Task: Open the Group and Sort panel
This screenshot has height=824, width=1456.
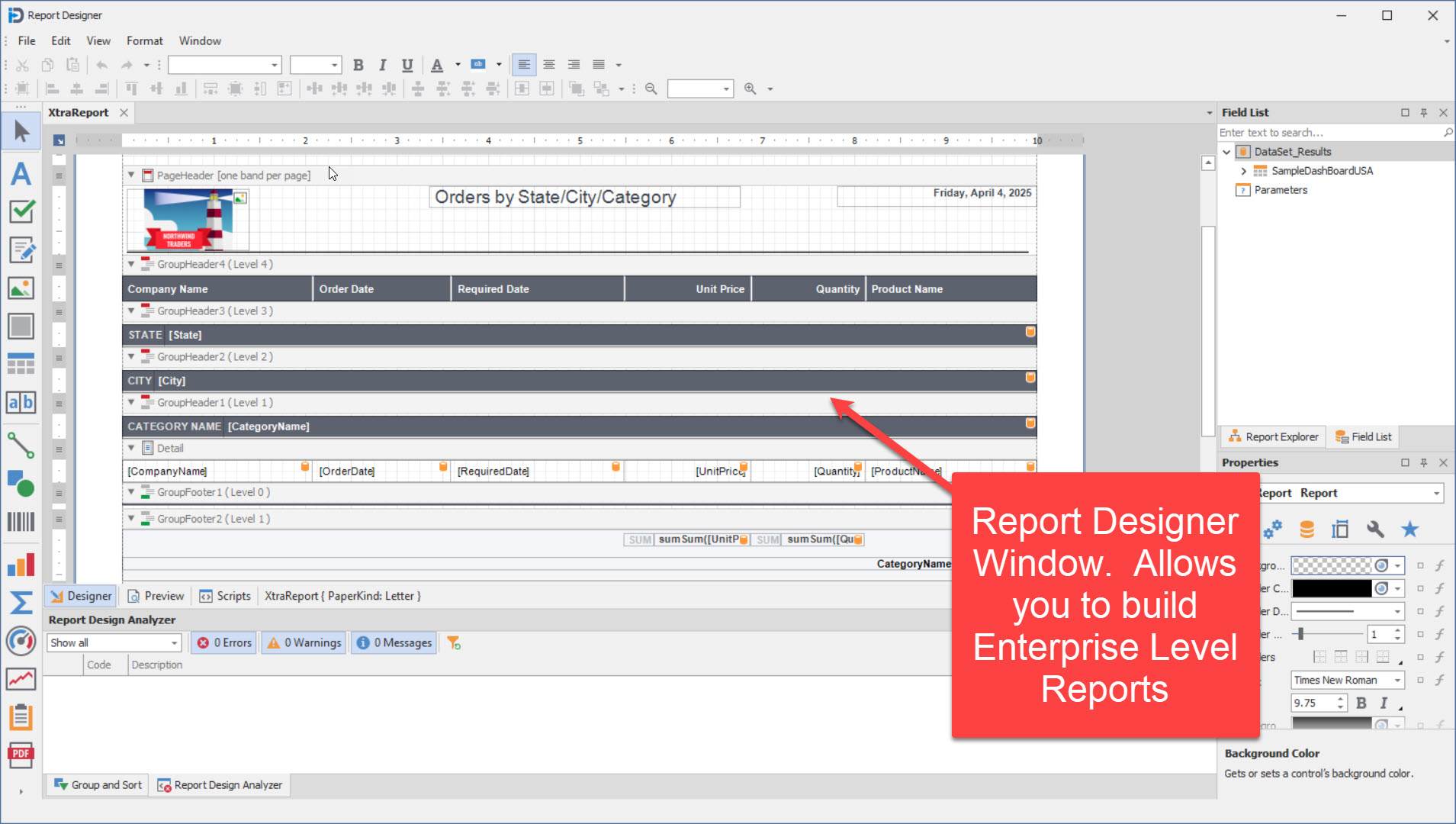Action: tap(98, 785)
